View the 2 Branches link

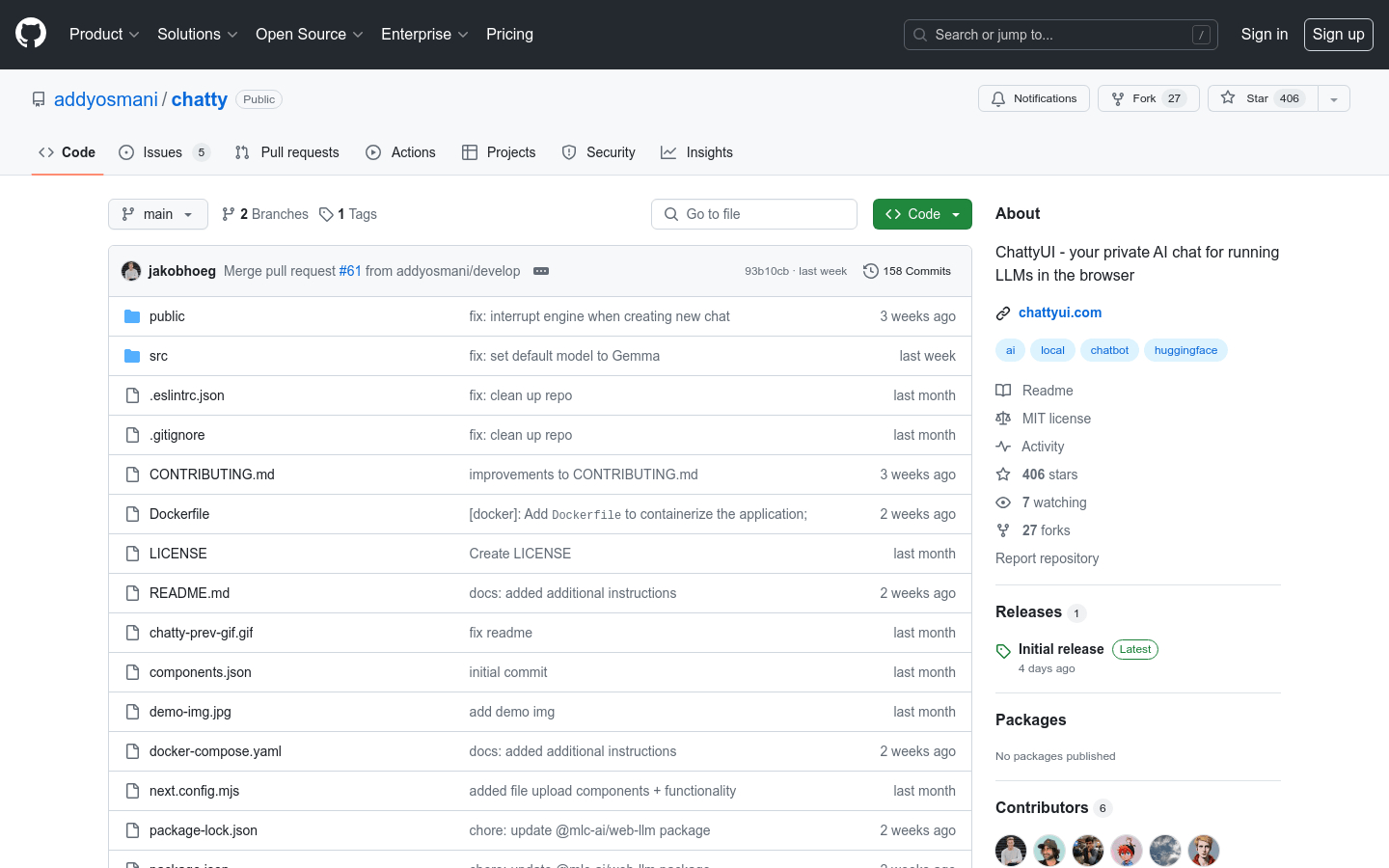265,214
